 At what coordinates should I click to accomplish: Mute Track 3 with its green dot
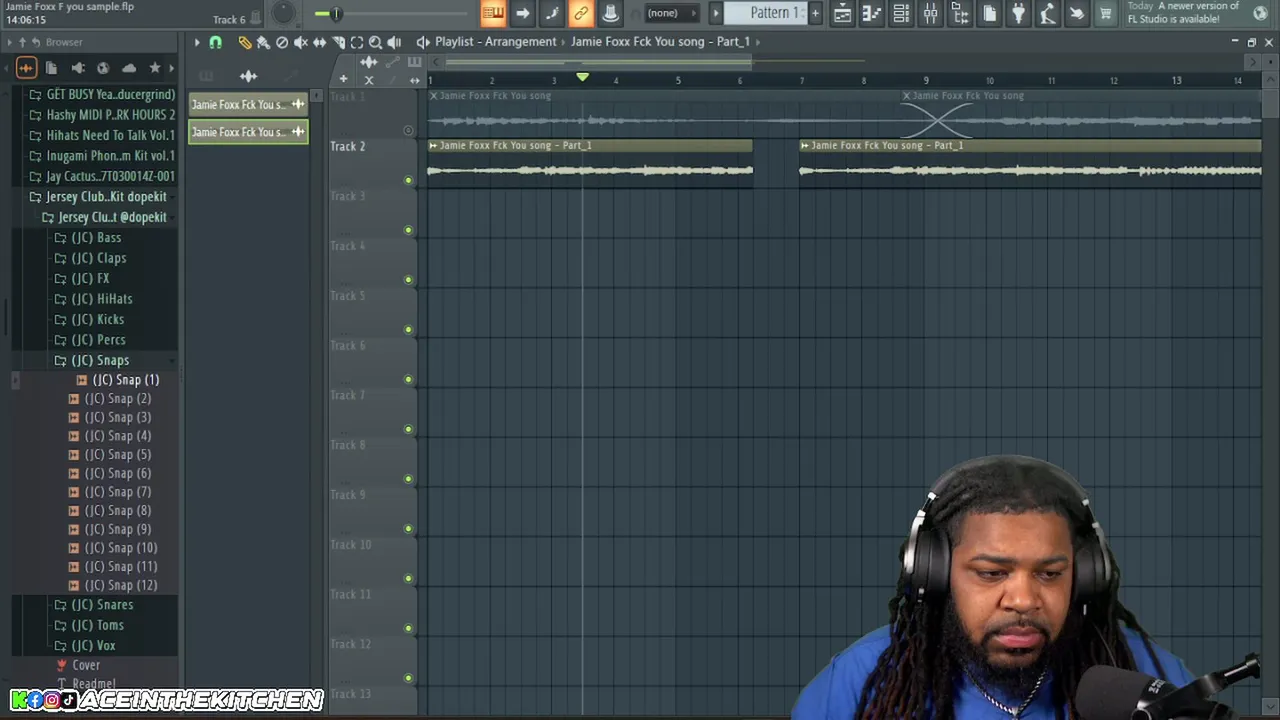(408, 230)
